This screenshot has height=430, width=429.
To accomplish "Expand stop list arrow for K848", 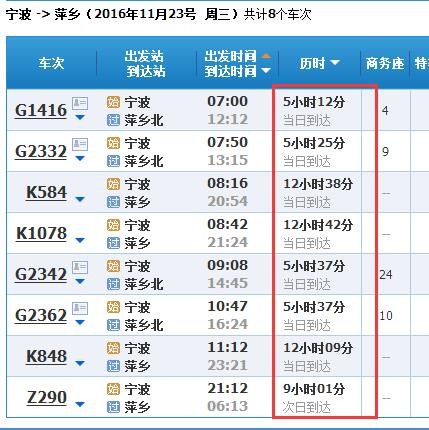I will pos(80,363).
